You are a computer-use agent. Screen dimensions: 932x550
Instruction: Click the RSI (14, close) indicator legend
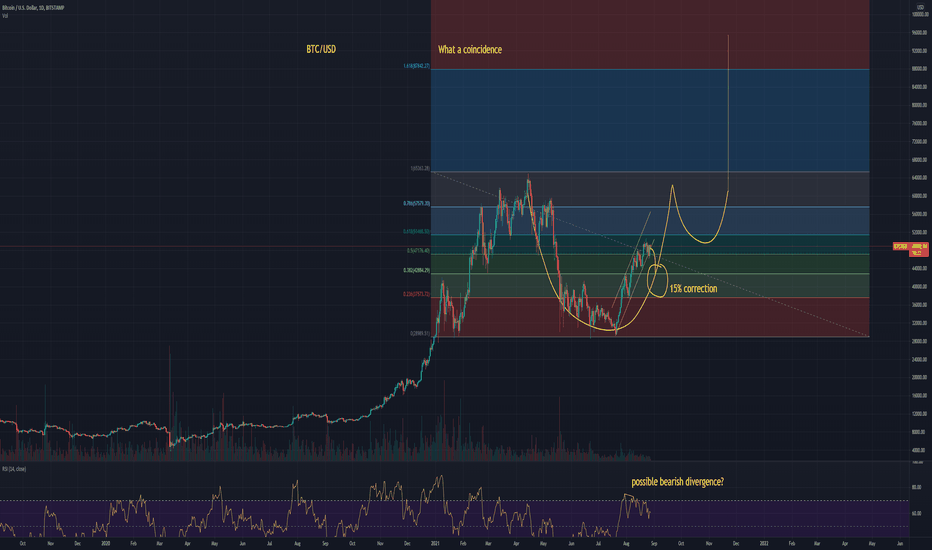click(14, 469)
